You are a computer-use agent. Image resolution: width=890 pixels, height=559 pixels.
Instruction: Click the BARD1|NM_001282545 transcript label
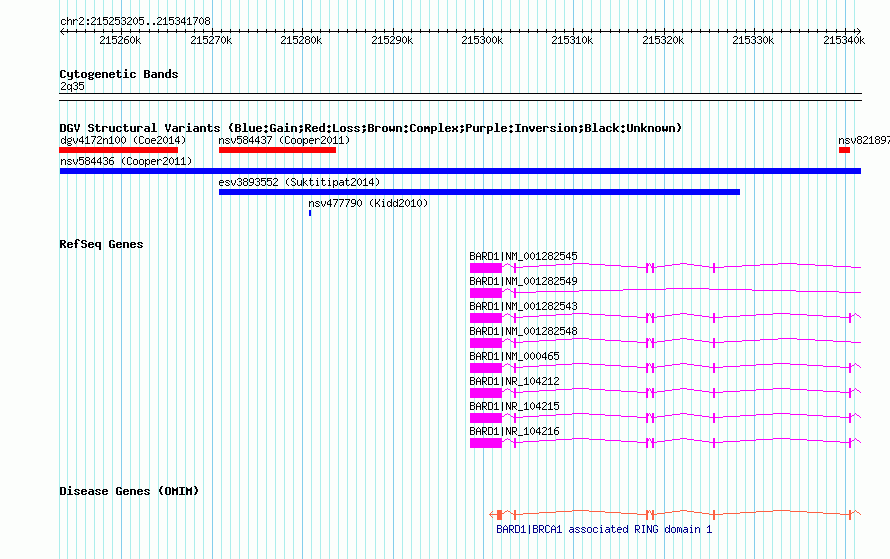[x=523, y=257]
